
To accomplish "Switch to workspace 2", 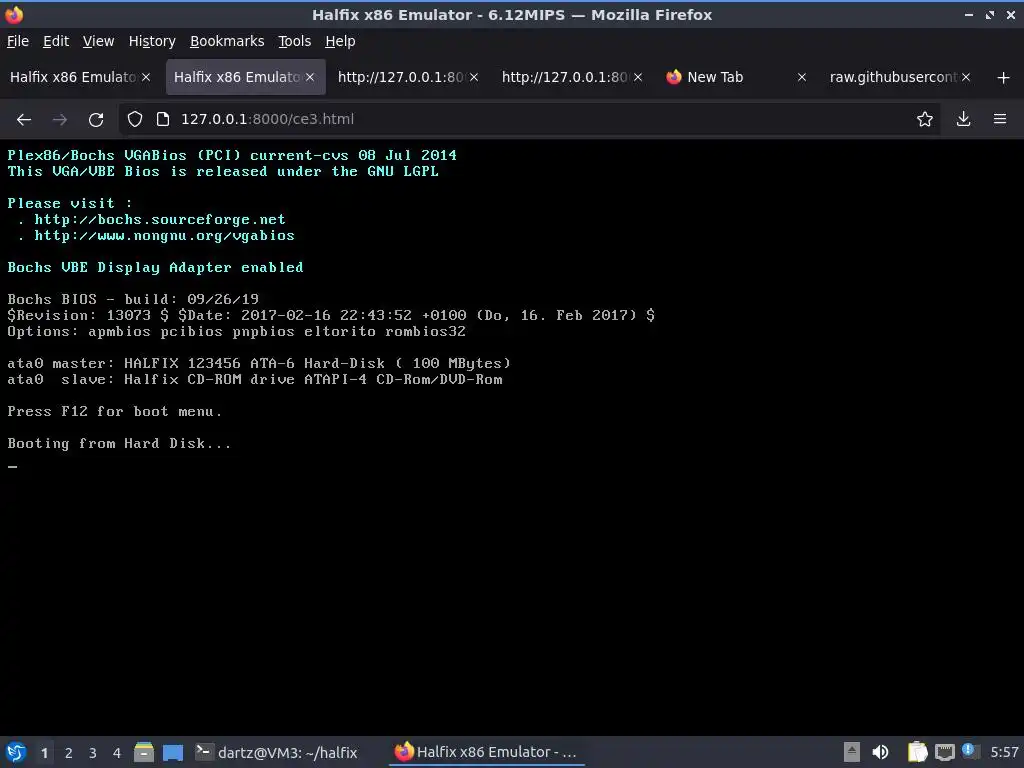I will [x=69, y=753].
